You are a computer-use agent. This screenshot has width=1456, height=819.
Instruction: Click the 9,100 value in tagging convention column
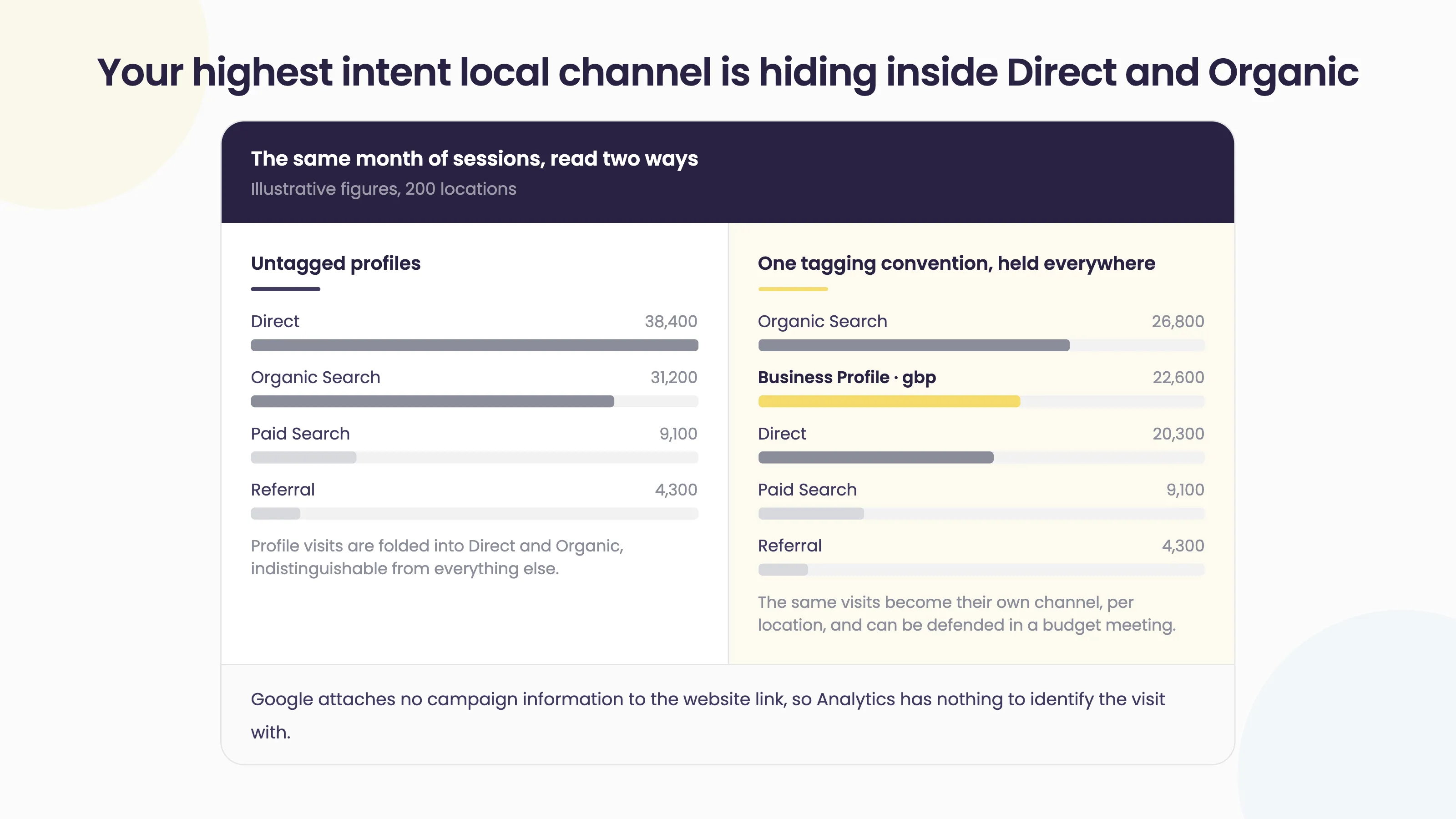pos(1185,490)
